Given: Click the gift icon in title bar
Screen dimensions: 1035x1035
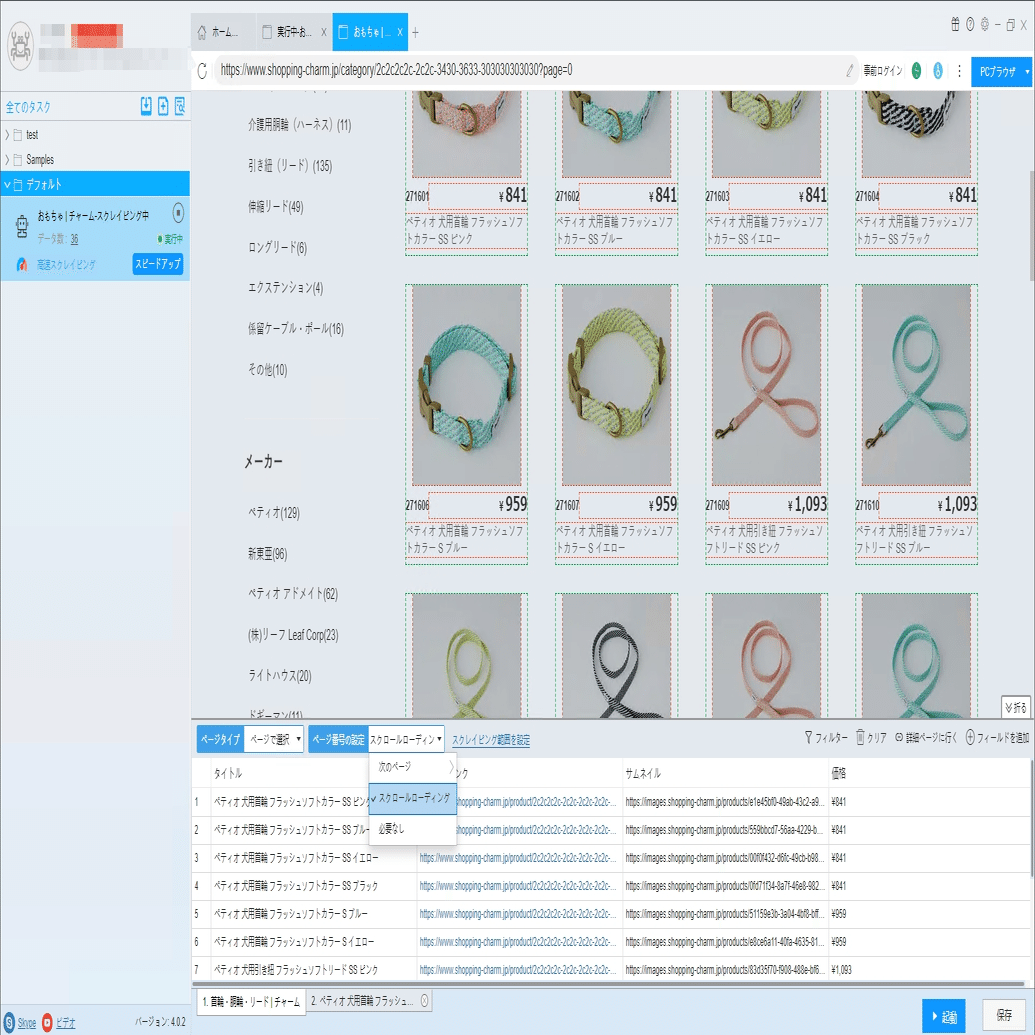Looking at the screenshot, I should click(x=955, y=24).
